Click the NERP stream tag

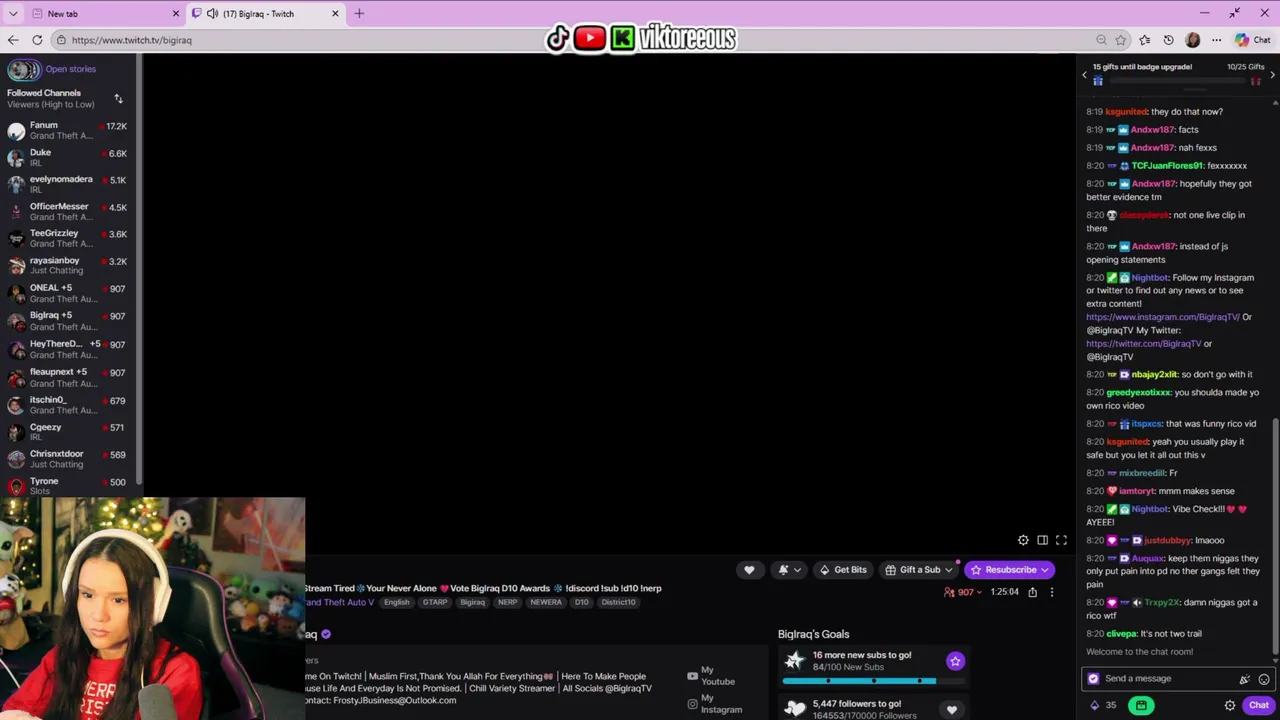pos(508,602)
